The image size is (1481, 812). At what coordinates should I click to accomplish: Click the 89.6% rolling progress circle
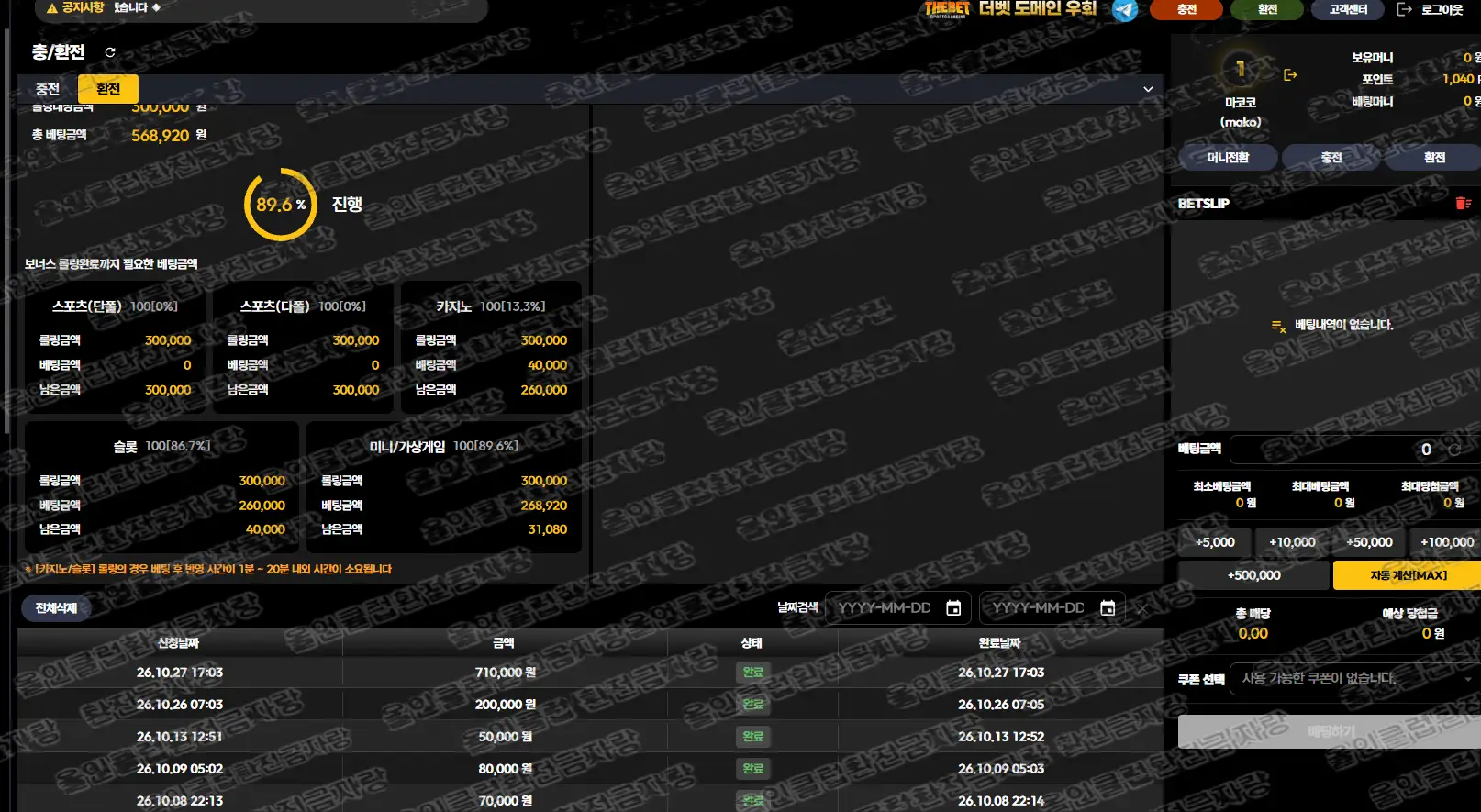[x=281, y=205]
